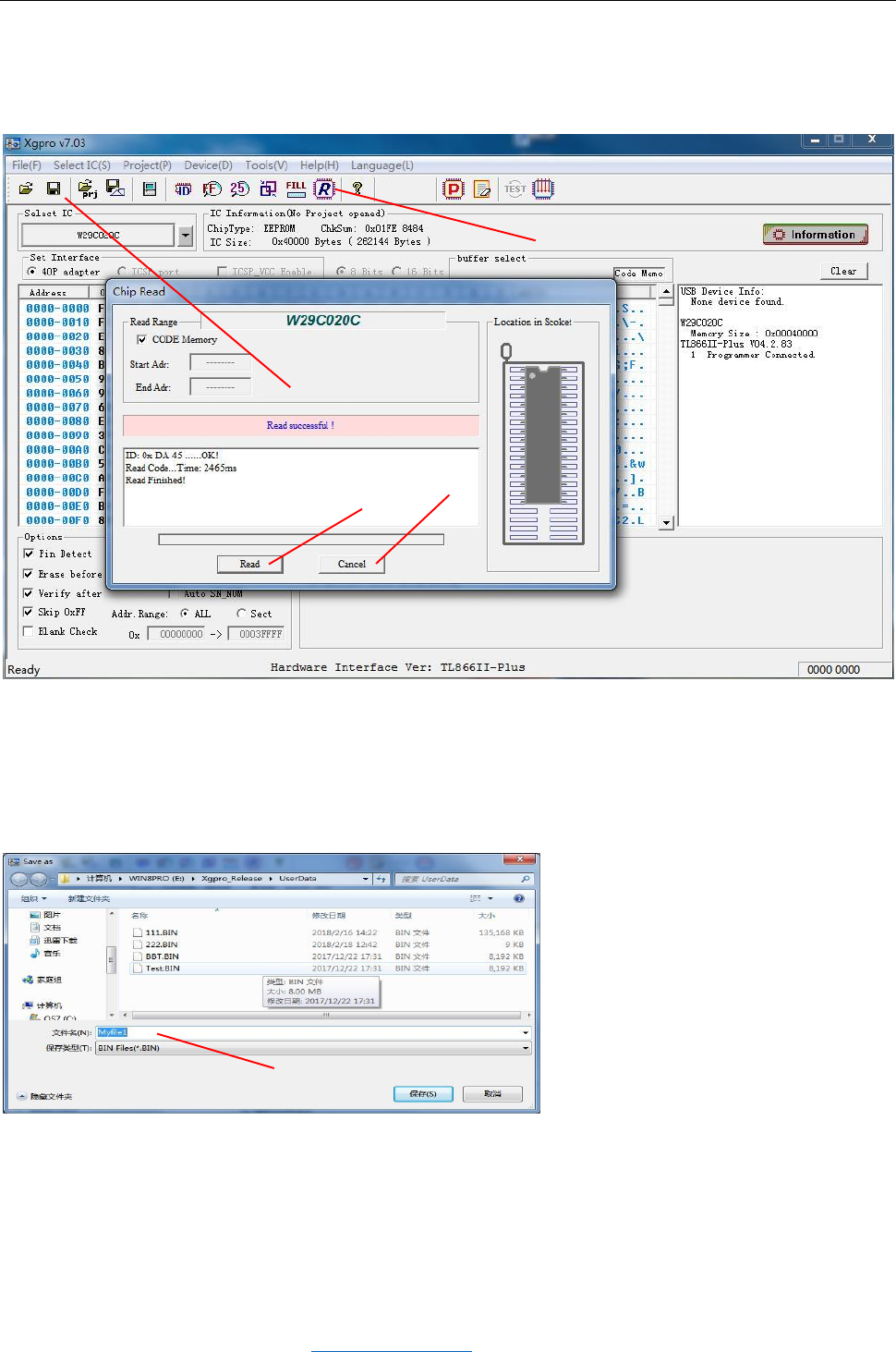The width and height of the screenshot is (896, 1352).
Task: Click the Information button
Action: [816, 235]
